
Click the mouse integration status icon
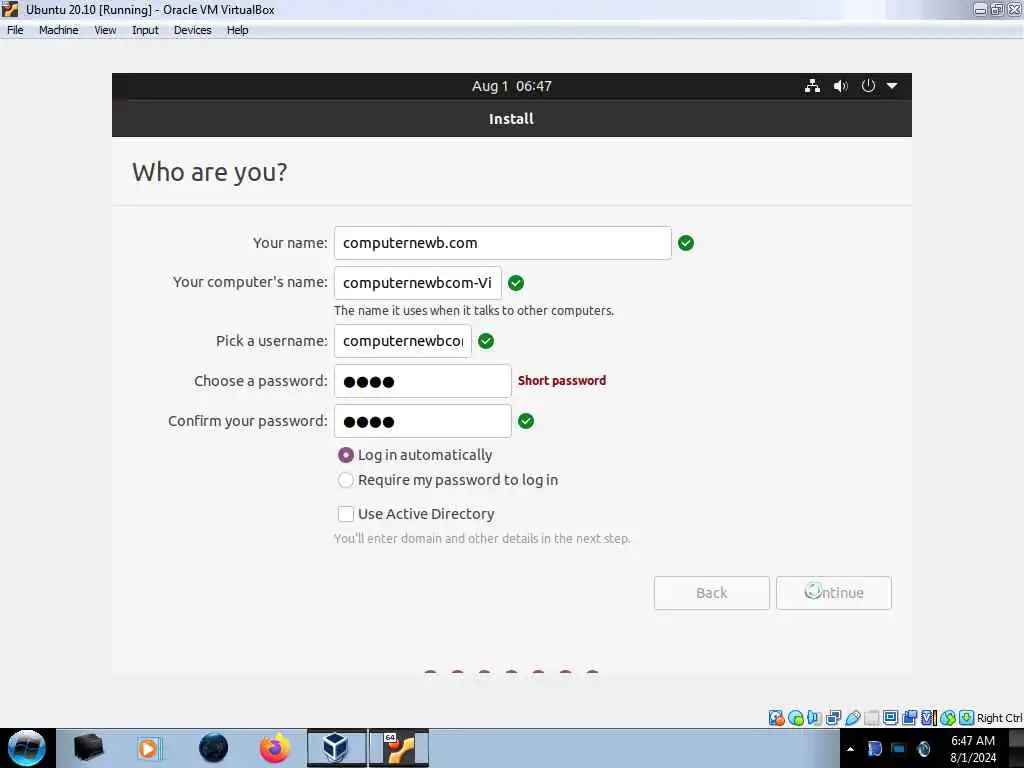tap(948, 718)
